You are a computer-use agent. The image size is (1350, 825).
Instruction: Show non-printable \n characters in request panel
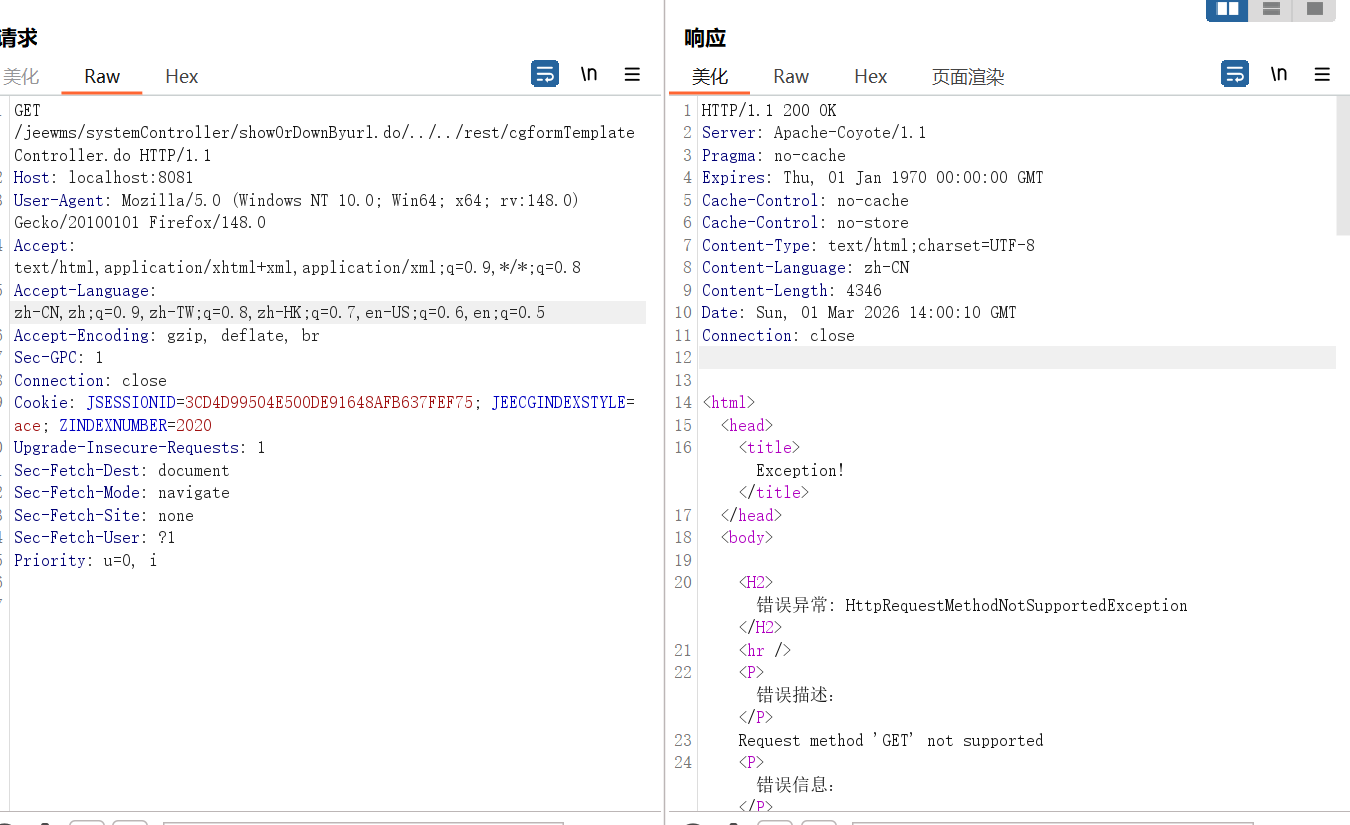(x=589, y=74)
